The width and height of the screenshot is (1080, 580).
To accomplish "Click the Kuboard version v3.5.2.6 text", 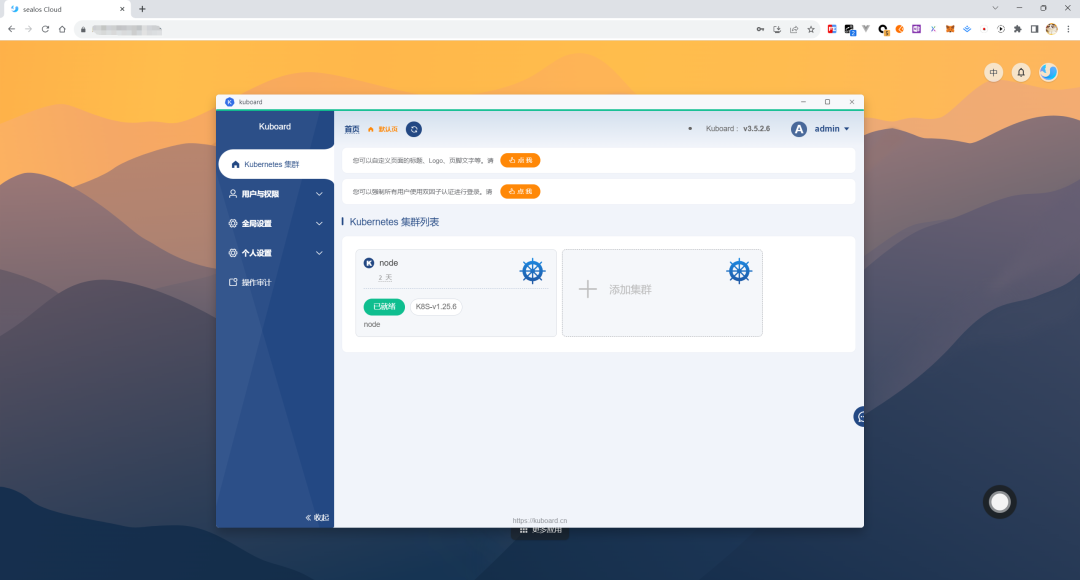I will tap(756, 129).
